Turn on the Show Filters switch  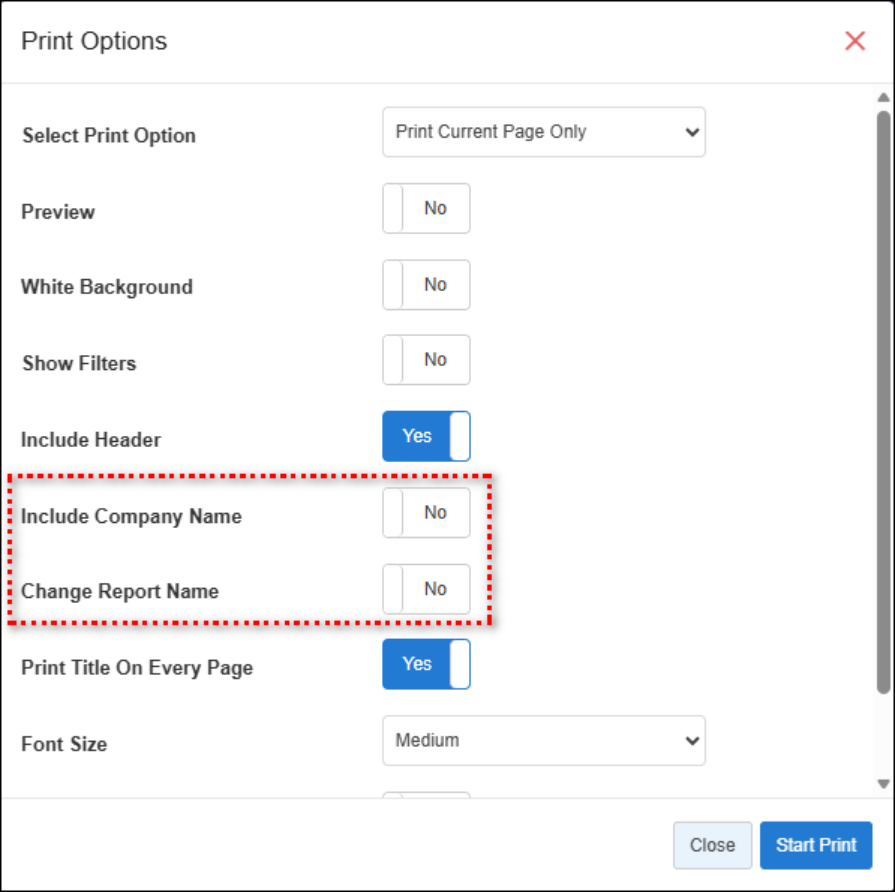[426, 360]
